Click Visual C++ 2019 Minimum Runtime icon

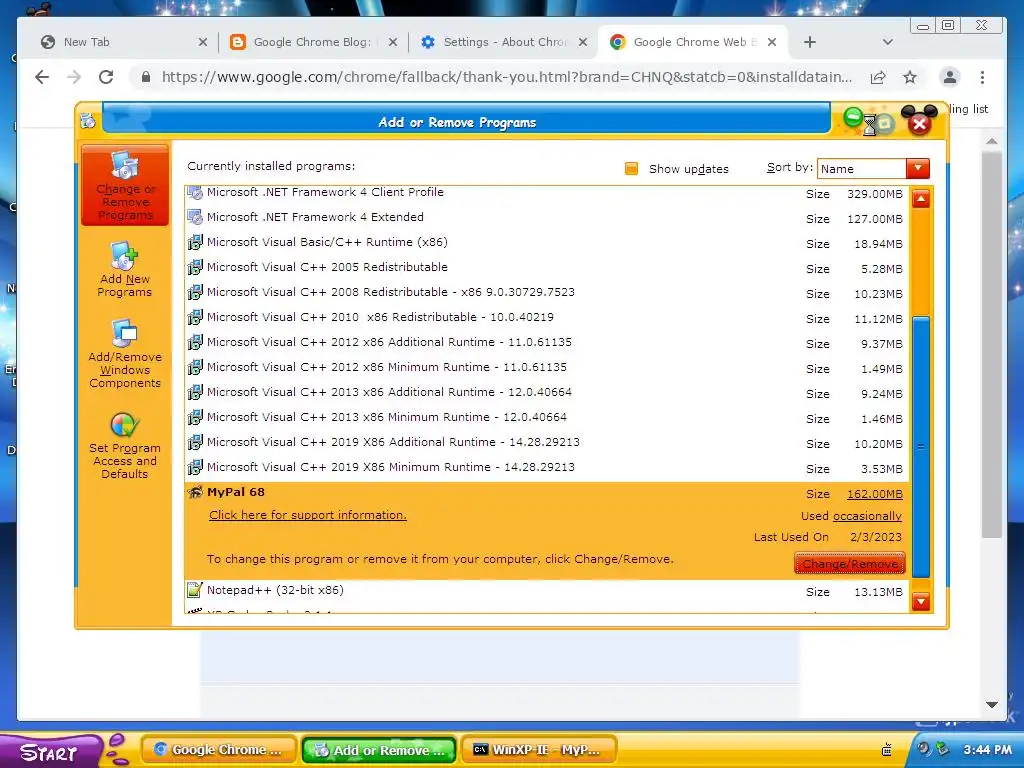[x=195, y=468]
